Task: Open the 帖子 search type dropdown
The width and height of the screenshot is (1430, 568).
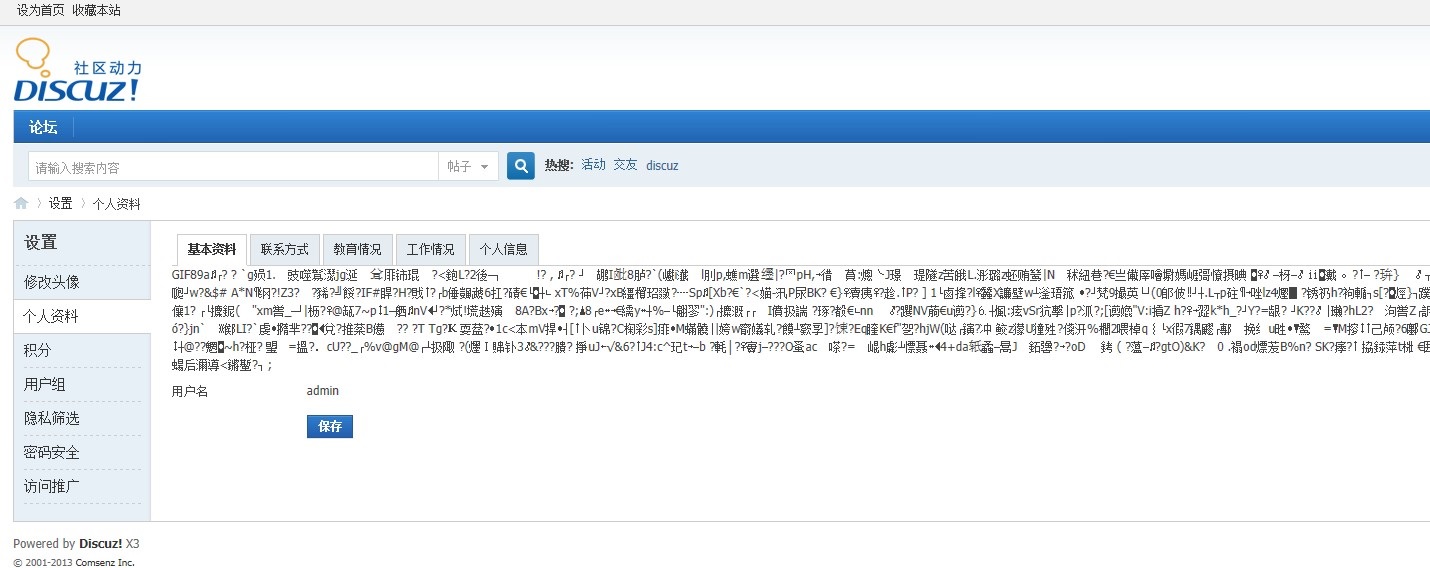Action: coord(468,167)
